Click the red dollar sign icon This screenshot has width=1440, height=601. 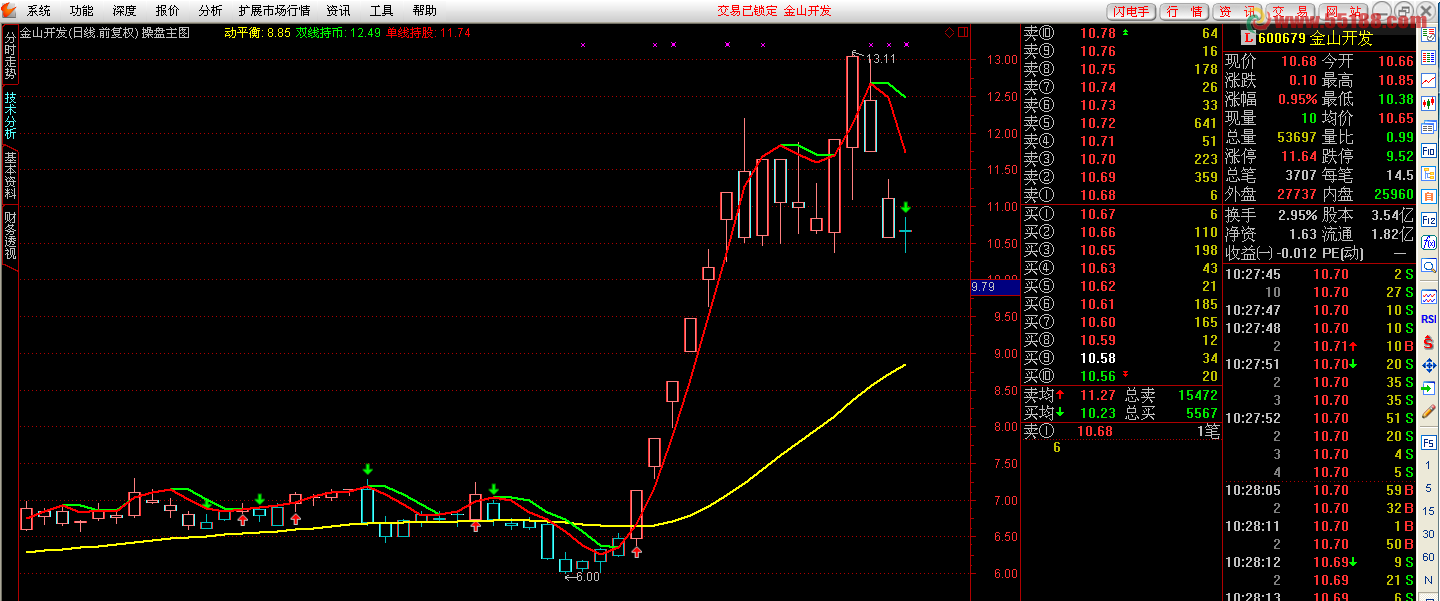click(1428, 343)
